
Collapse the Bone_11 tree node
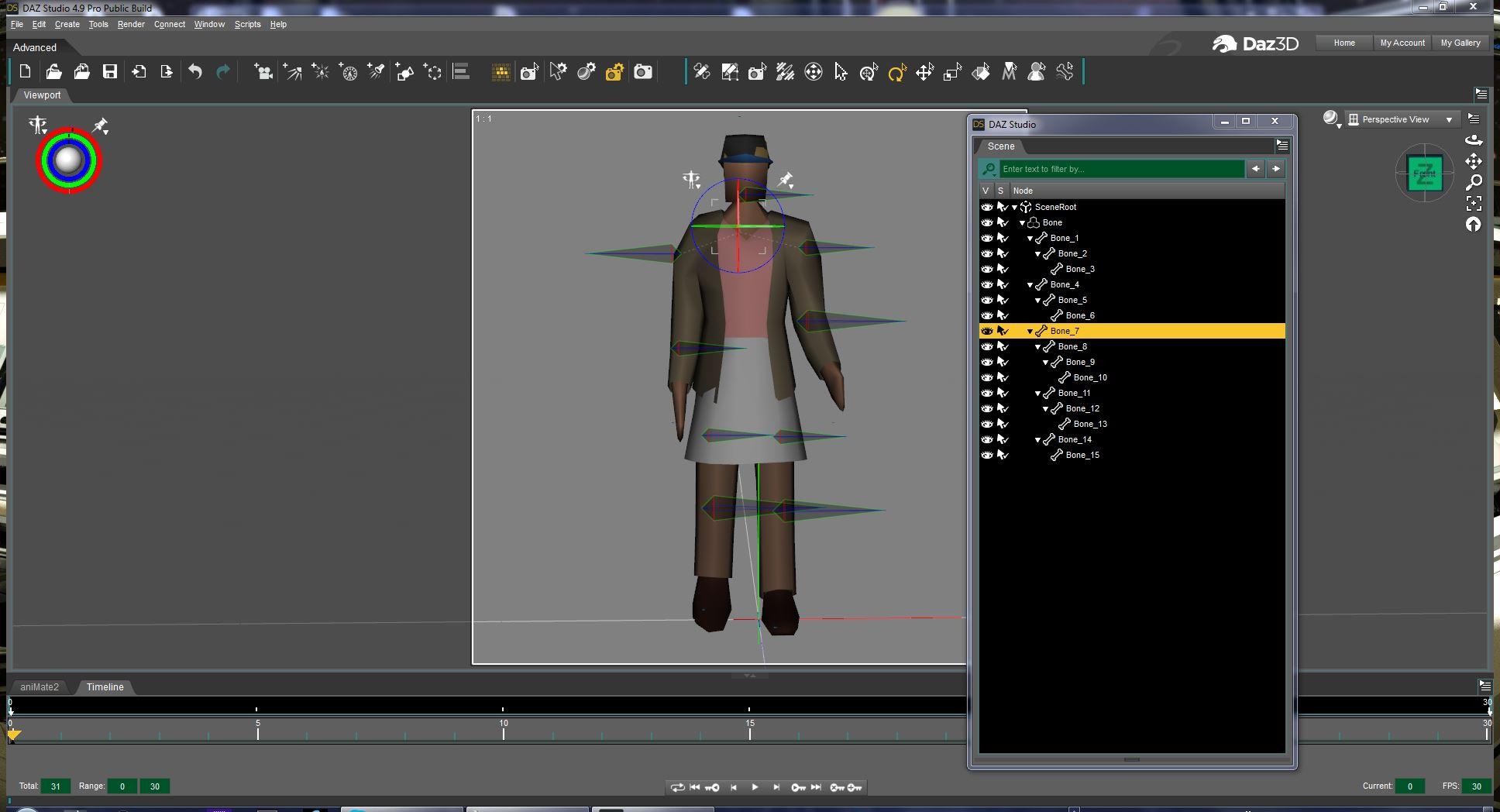(1037, 394)
